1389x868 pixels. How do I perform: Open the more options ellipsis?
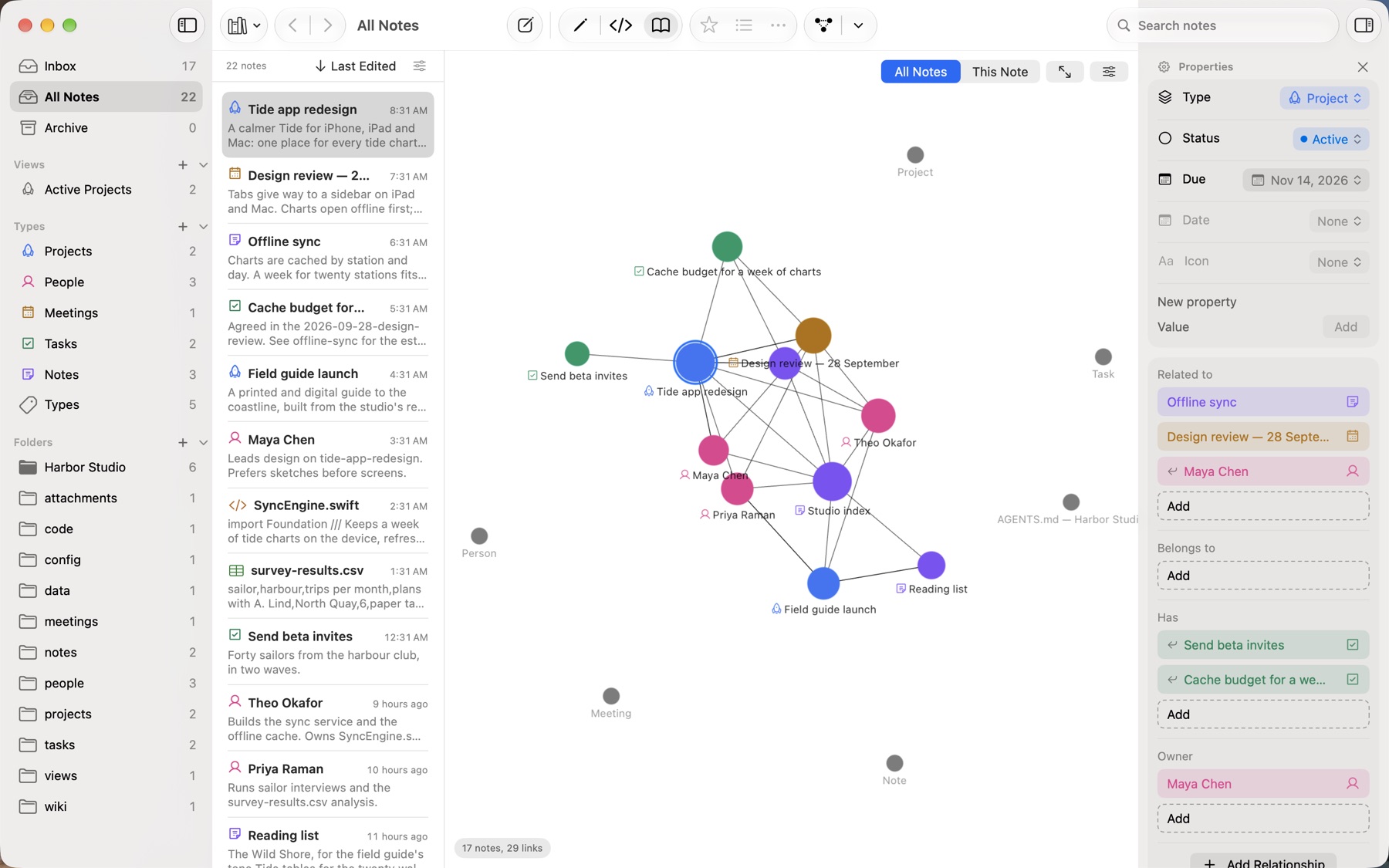click(778, 25)
